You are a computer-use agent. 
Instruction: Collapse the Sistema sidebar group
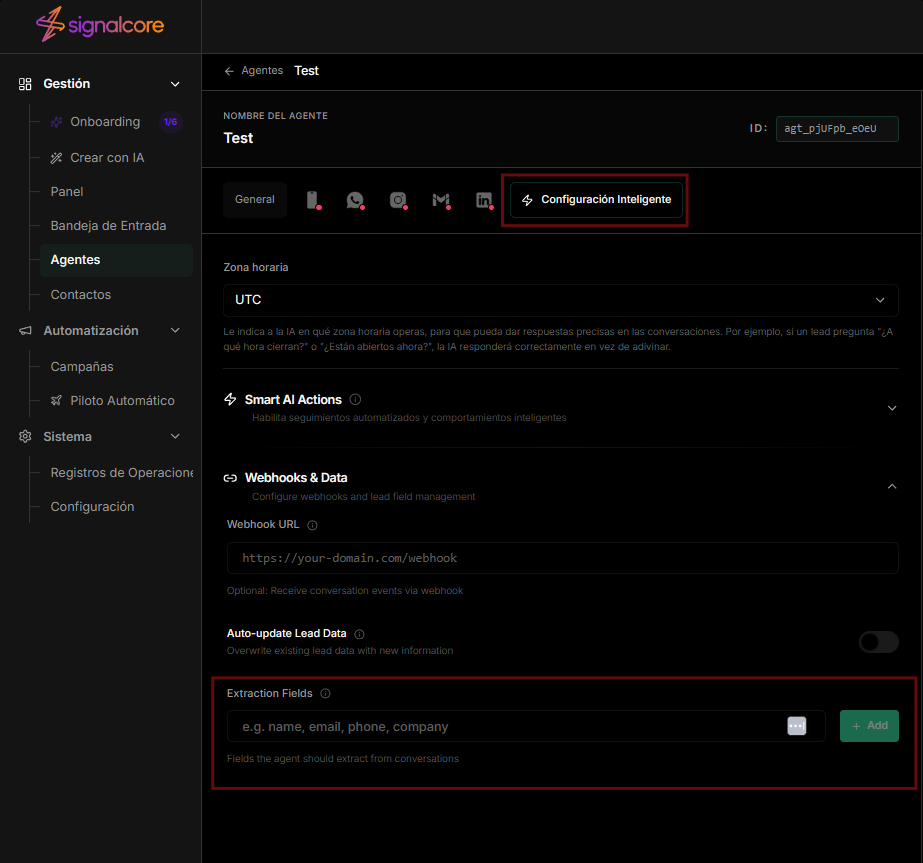point(175,436)
